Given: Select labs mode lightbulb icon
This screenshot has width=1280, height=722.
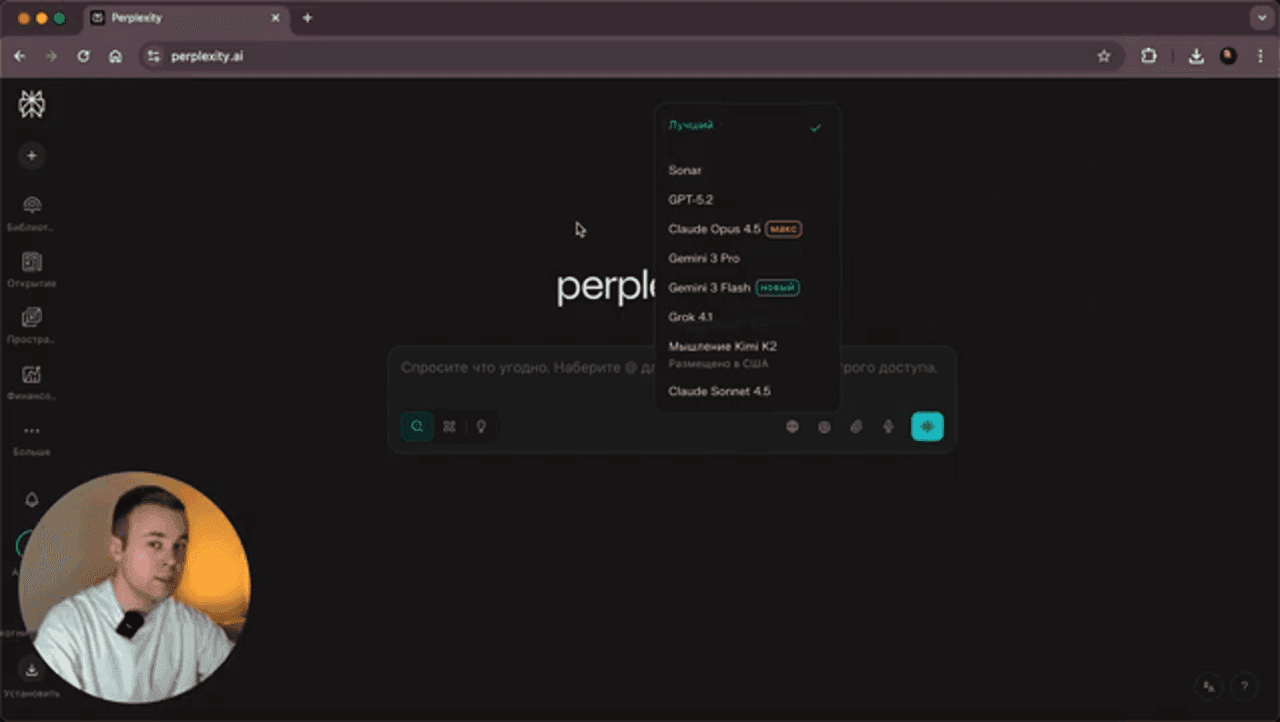Looking at the screenshot, I should [481, 426].
